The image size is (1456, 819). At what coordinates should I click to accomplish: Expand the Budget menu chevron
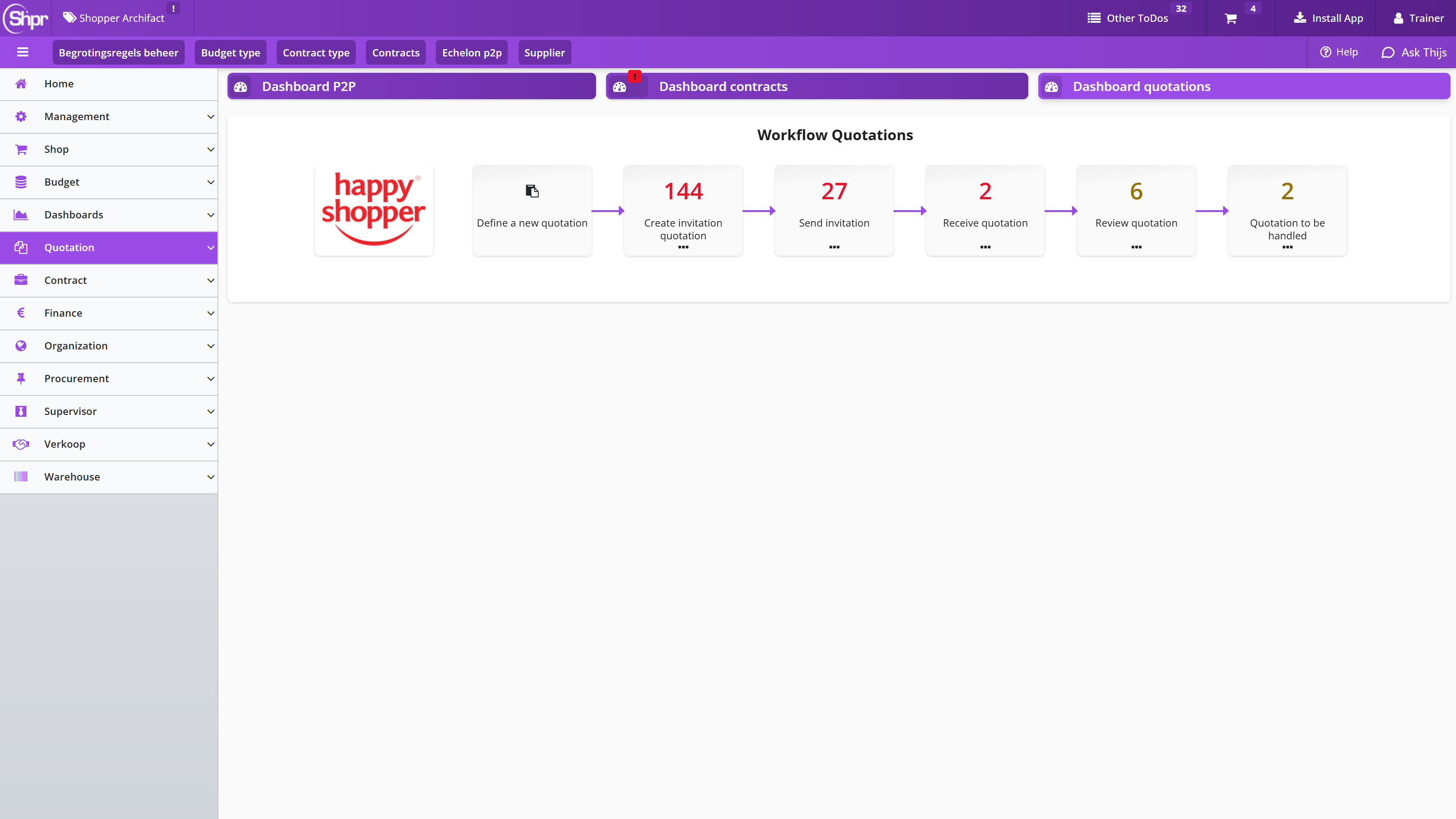click(211, 182)
